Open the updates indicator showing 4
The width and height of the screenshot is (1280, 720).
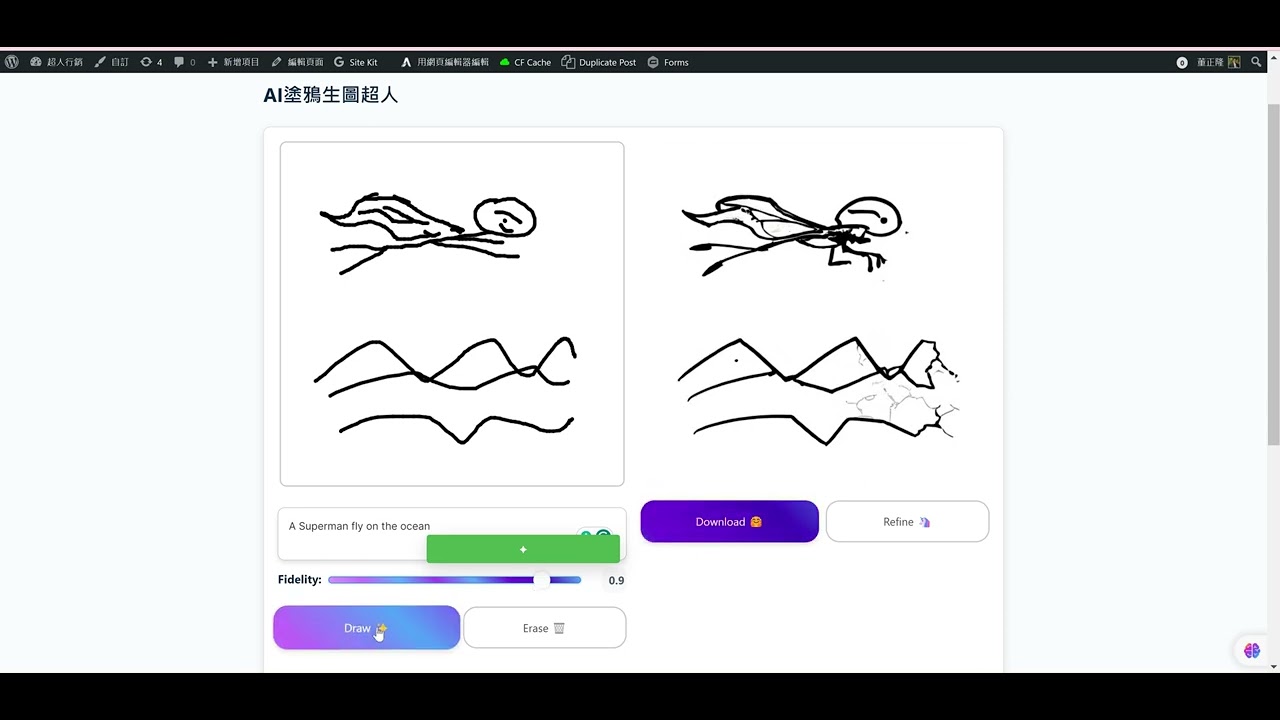(151, 62)
